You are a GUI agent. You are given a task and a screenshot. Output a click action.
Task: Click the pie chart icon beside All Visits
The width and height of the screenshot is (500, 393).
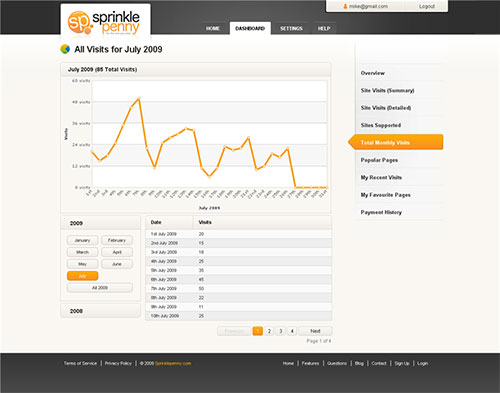pos(65,49)
